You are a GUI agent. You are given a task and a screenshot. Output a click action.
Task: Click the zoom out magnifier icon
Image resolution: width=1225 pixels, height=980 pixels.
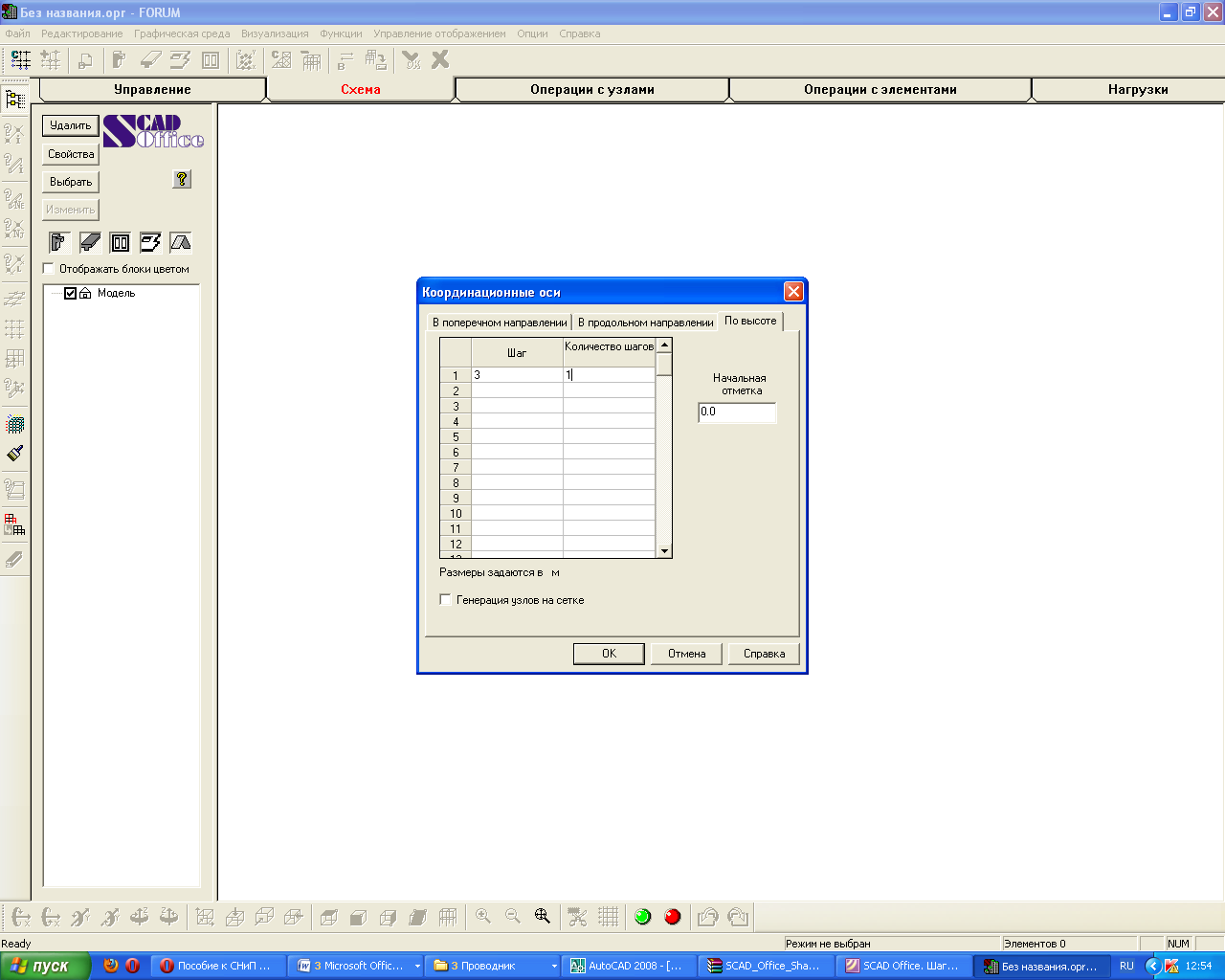coord(513,916)
